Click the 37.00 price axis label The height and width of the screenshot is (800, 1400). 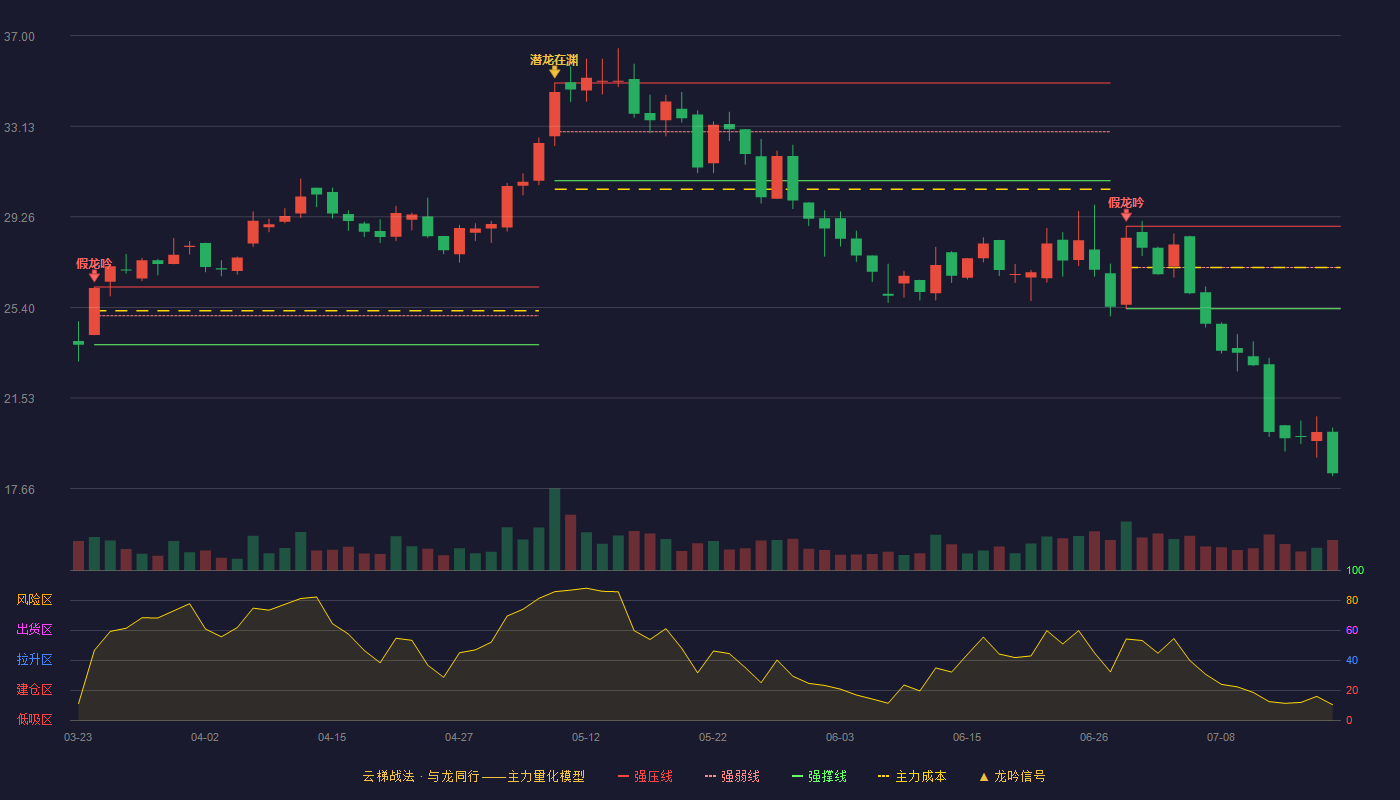tap(19, 37)
